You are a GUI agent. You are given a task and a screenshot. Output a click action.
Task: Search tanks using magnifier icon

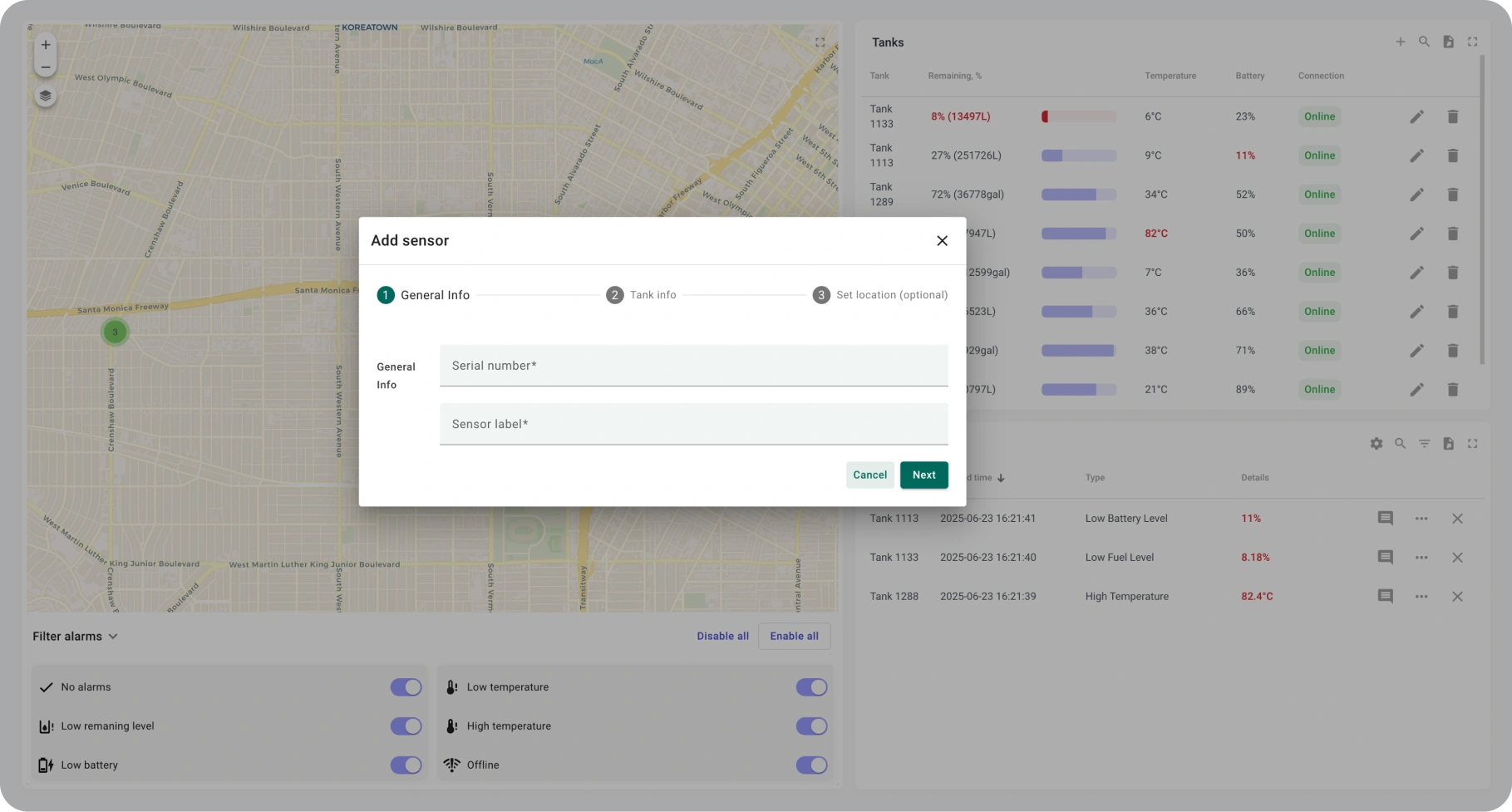pyautogui.click(x=1424, y=42)
